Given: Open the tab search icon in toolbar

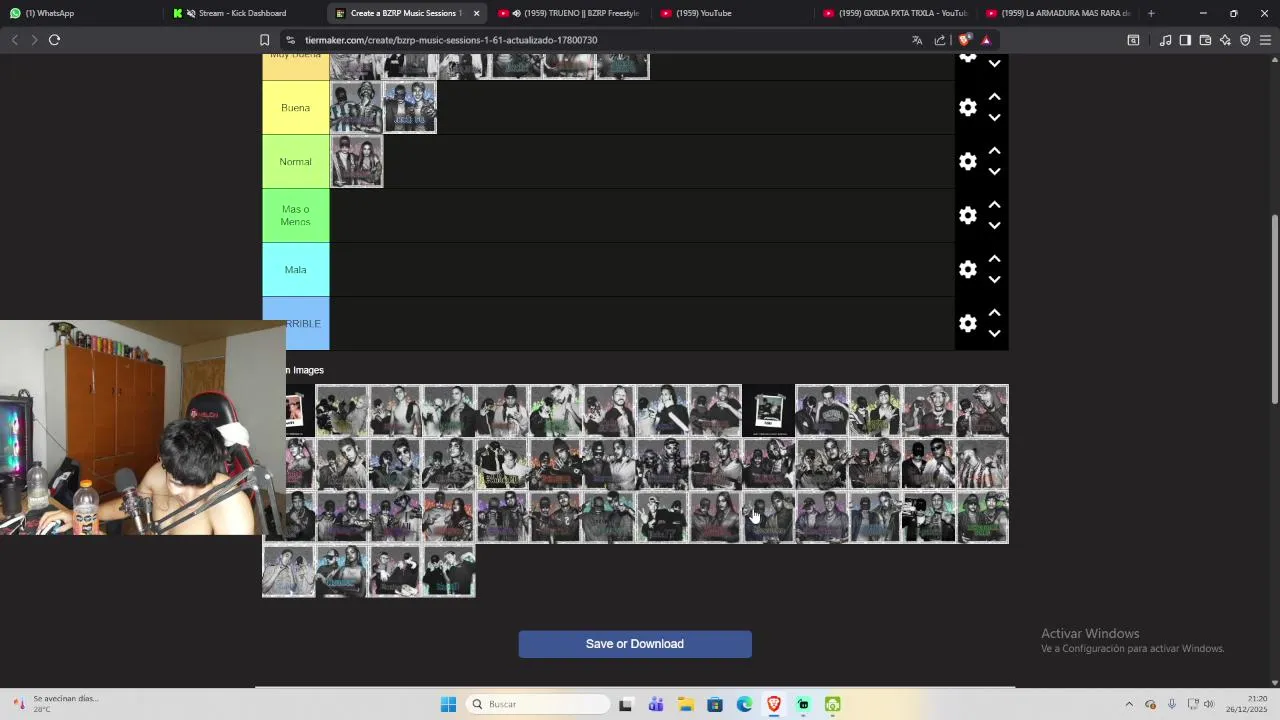Looking at the screenshot, I should (1133, 40).
